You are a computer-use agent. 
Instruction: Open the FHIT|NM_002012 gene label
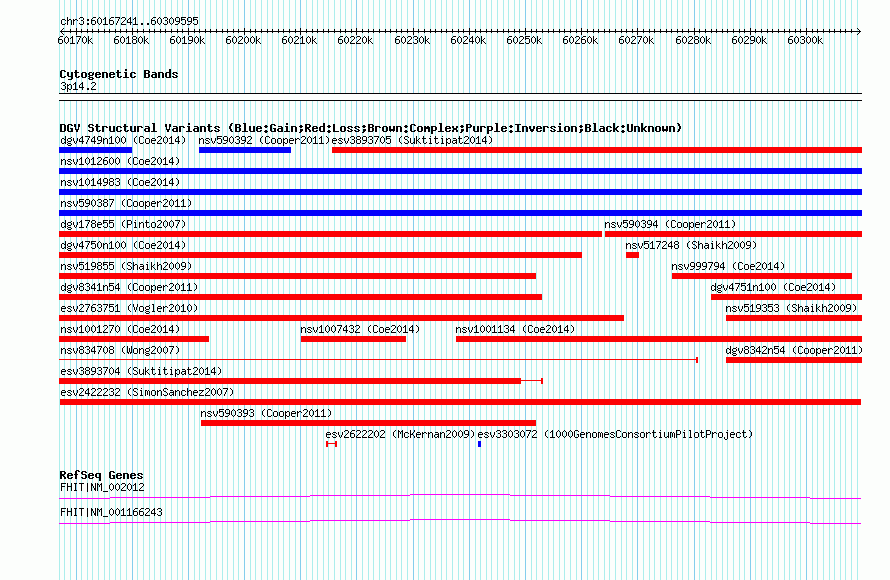102,487
